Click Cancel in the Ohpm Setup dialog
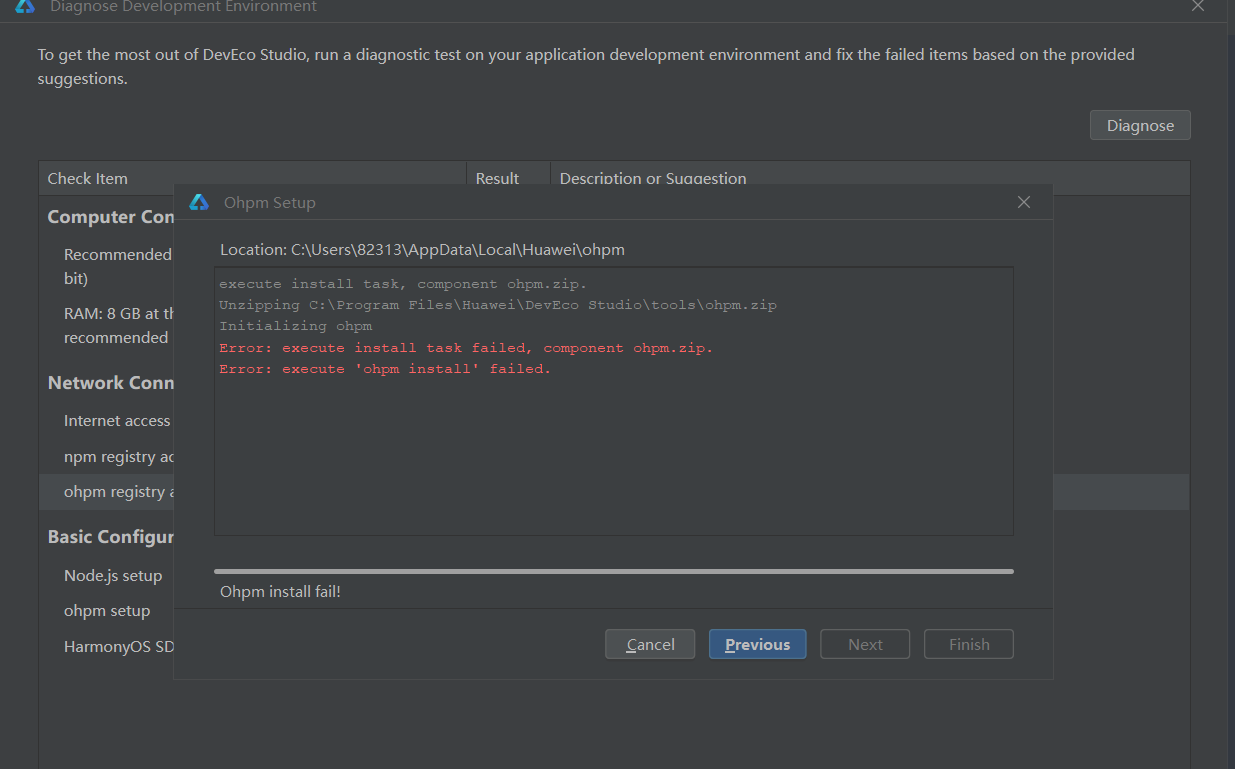Screen dimensions: 1235x769 coord(649,644)
